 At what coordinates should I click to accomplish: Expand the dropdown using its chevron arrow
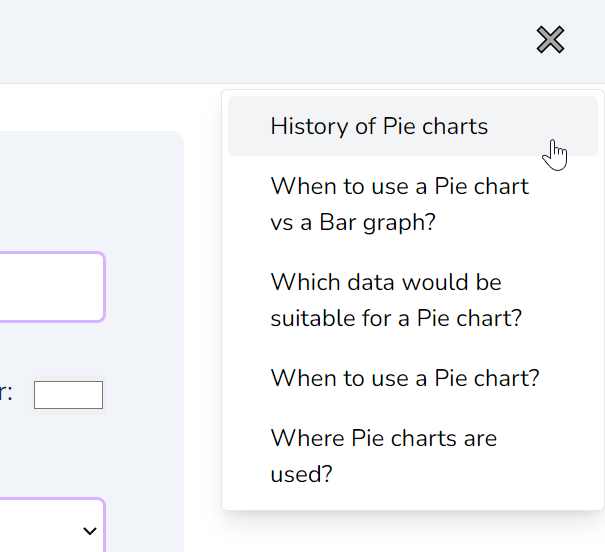(x=90, y=531)
